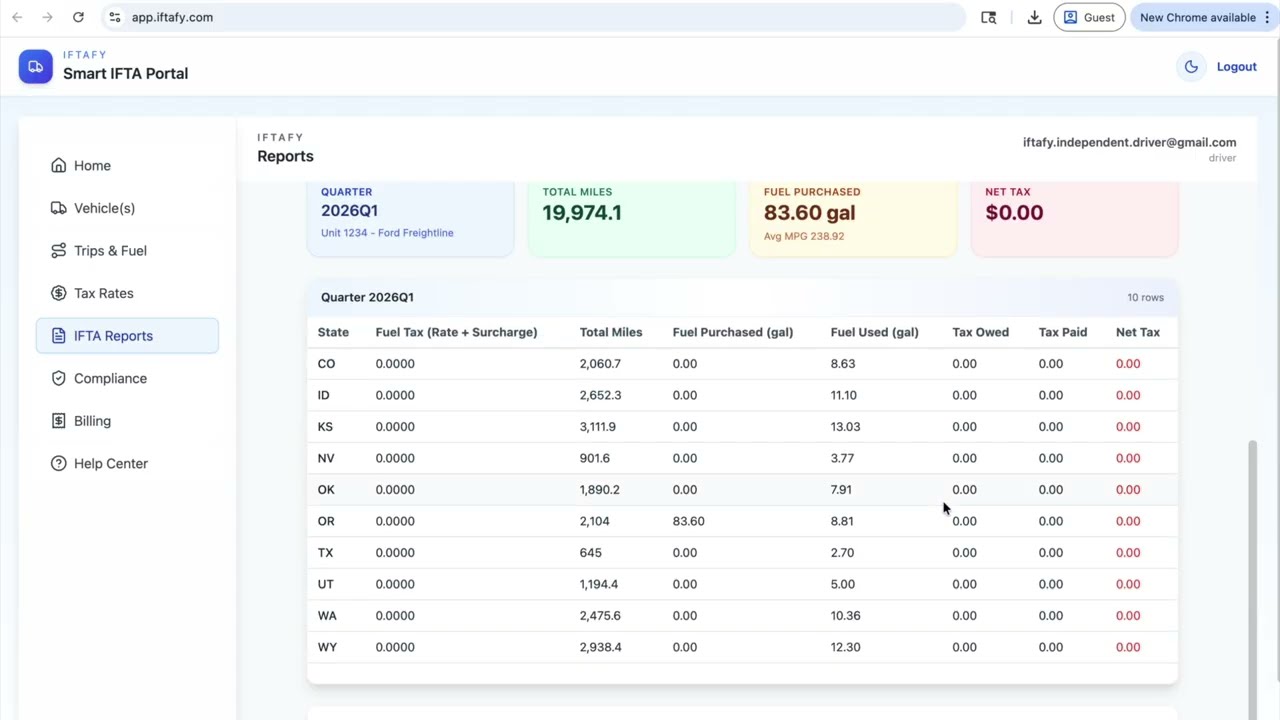The height and width of the screenshot is (720, 1280).
Task: Open Chrome downloads icon
Action: 1034,17
